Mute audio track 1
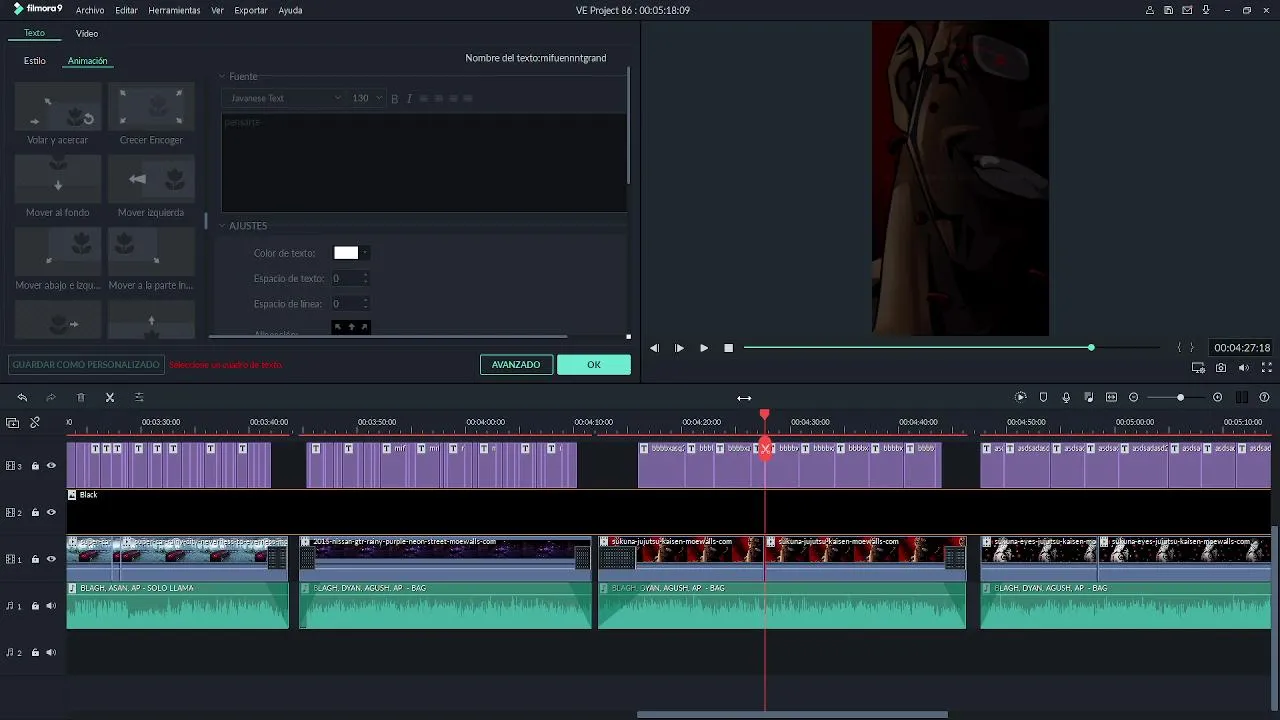The image size is (1280, 720). coord(51,606)
